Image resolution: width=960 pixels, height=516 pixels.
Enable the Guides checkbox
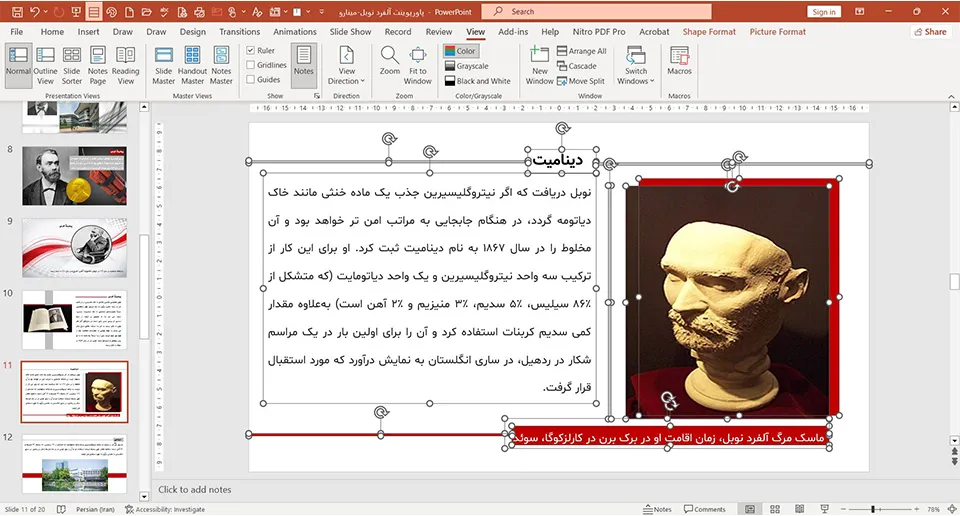tap(251, 80)
